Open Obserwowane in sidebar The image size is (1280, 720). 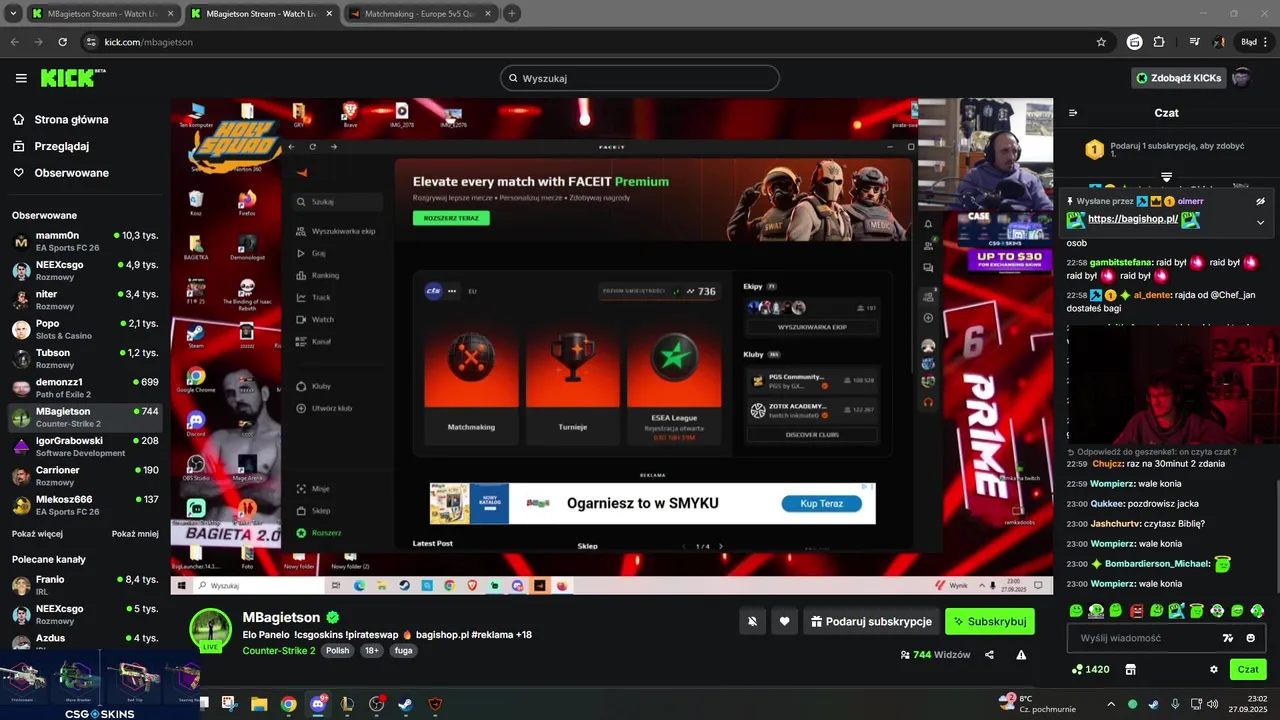(61, 173)
